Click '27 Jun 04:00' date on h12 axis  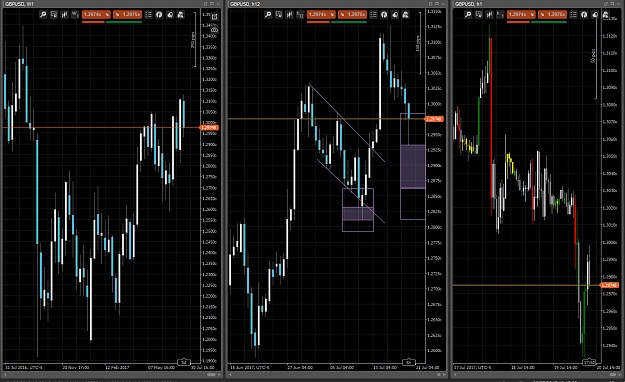click(x=300, y=367)
